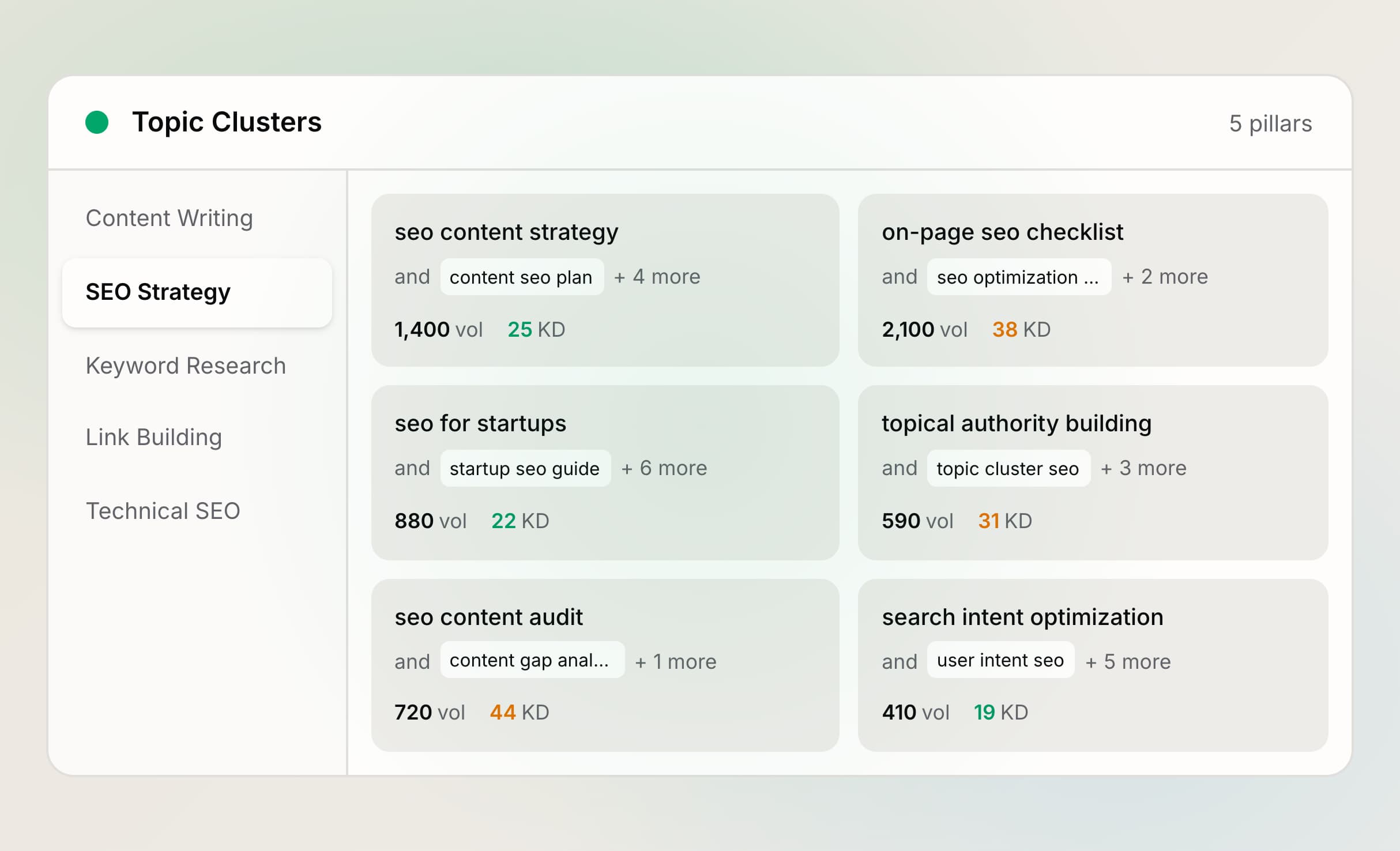
Task: Select the SEO Strategy pillar
Action: click(157, 292)
